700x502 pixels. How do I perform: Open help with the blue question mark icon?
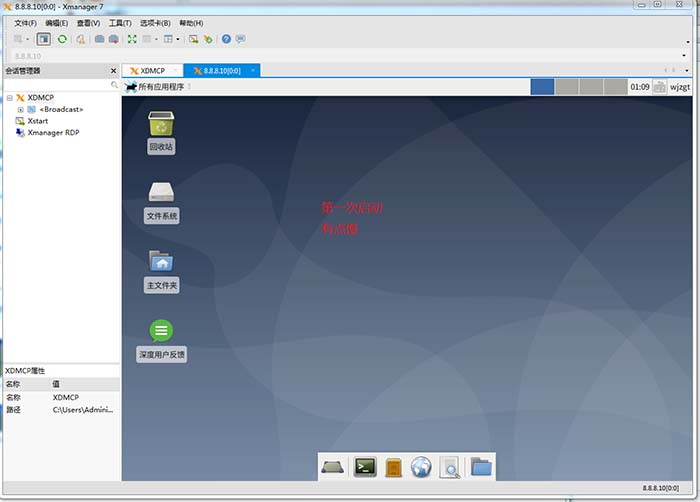click(x=226, y=39)
